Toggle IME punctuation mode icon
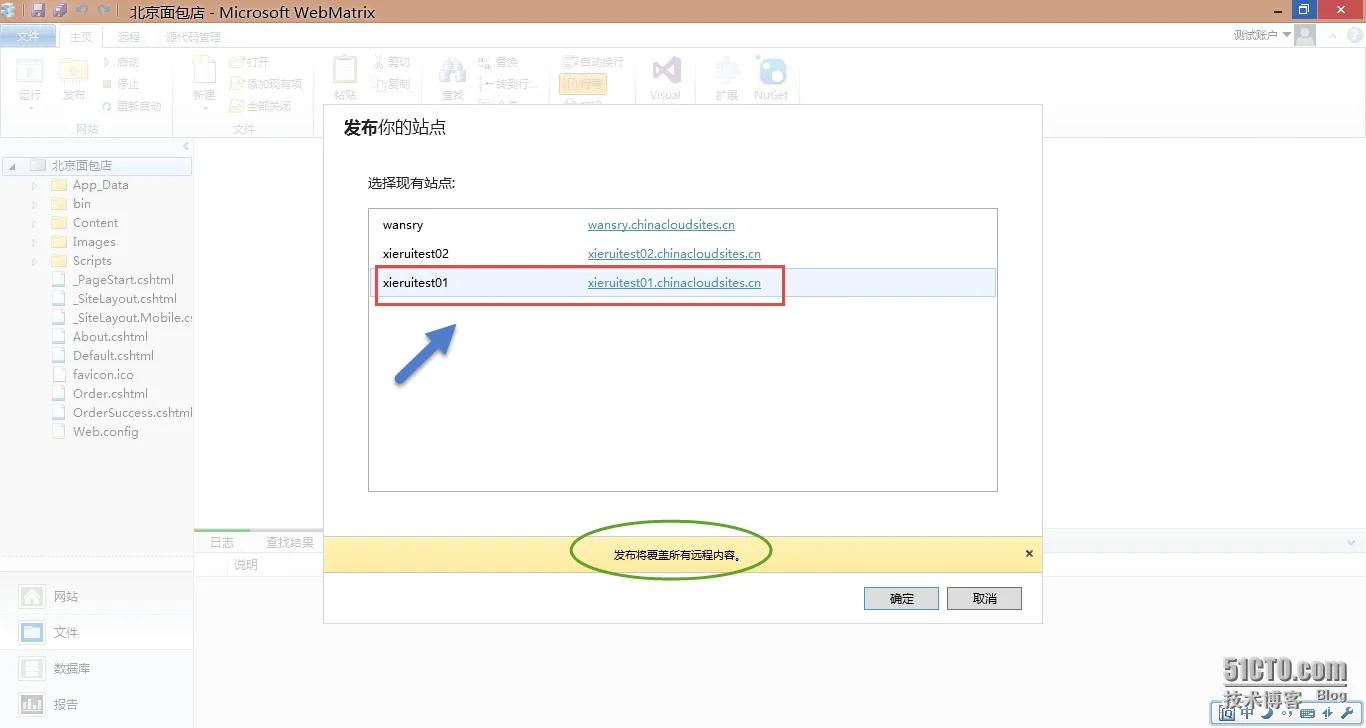The width and height of the screenshot is (1366, 728). click(1285, 713)
